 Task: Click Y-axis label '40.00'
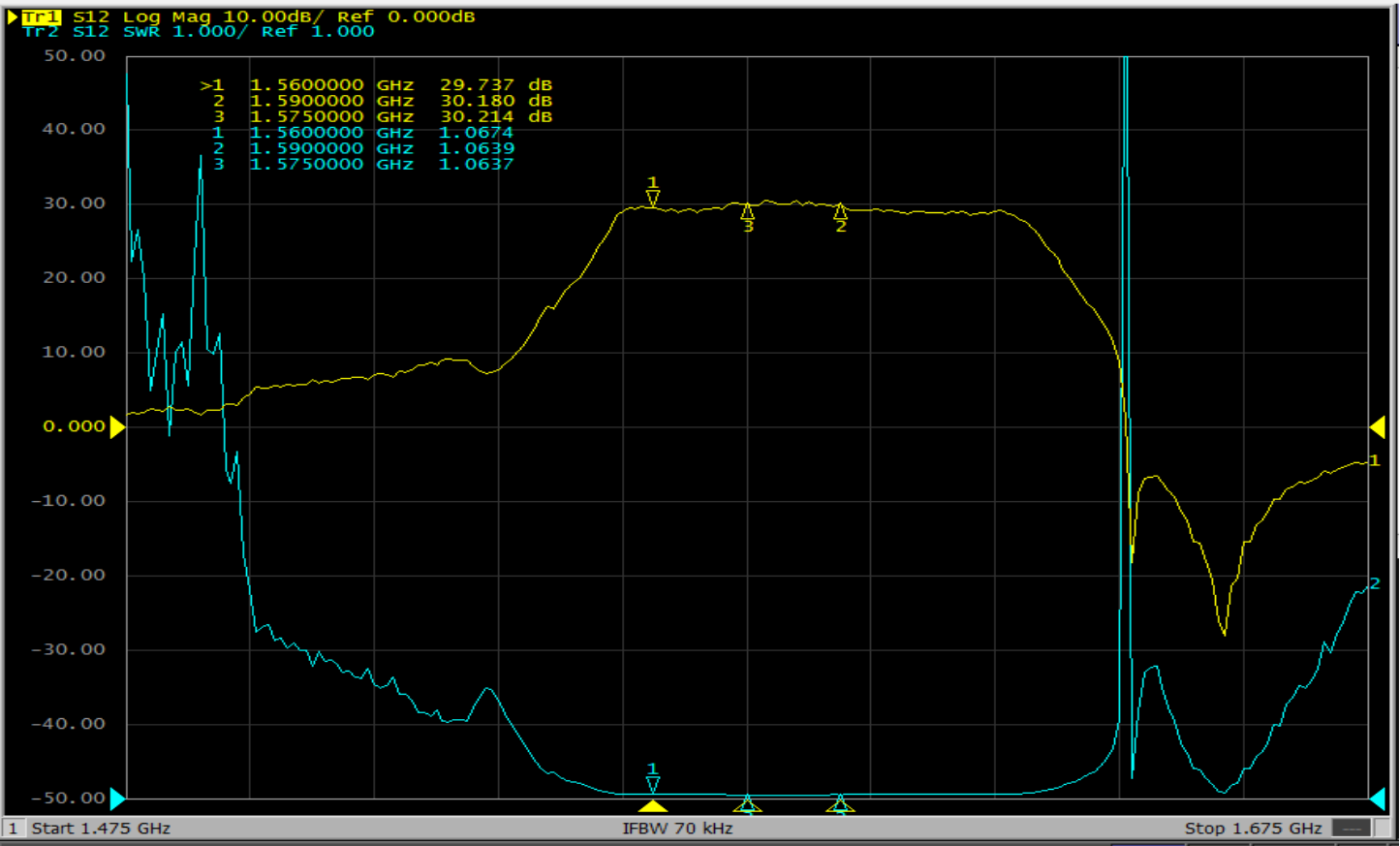(x=75, y=129)
